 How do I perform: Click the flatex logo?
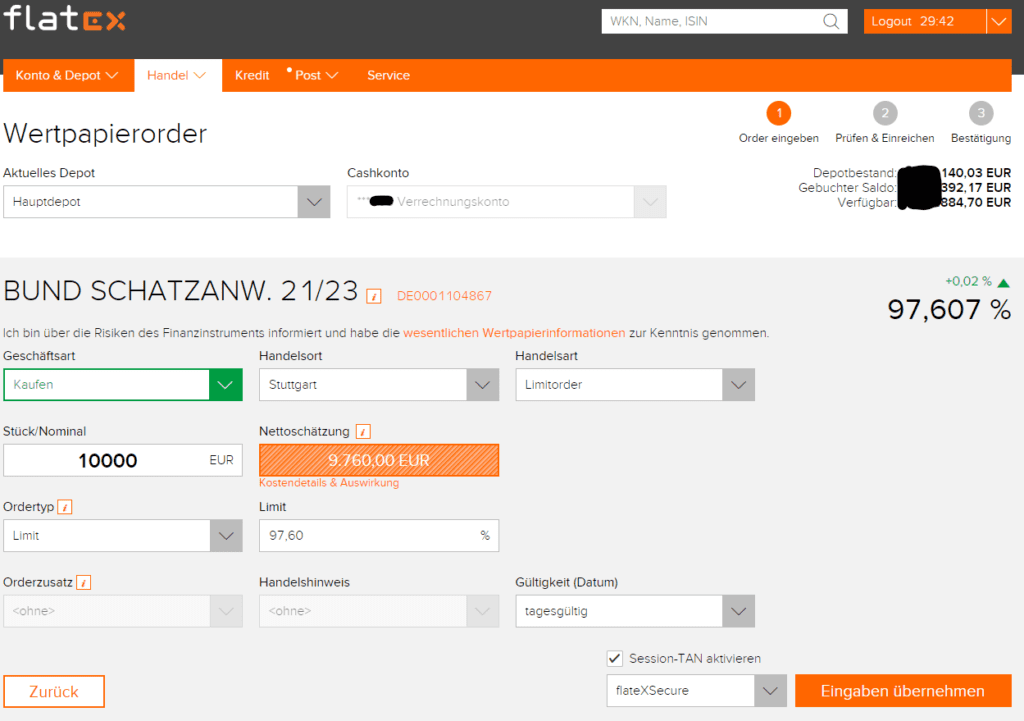tap(65, 19)
